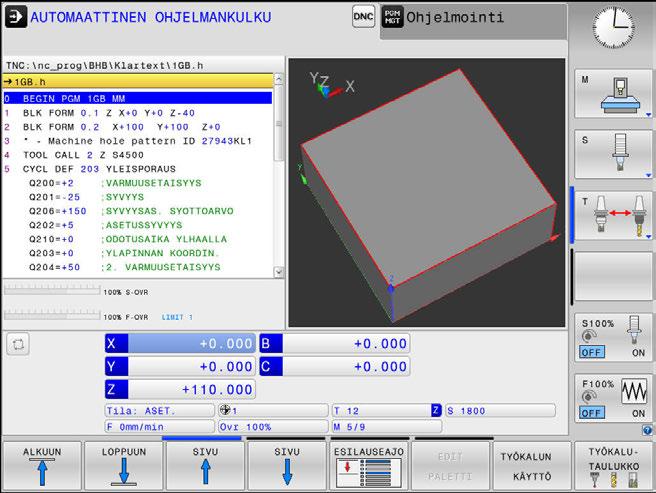This screenshot has width=656, height=493.
Task: Switch S100% override to OFF
Action: pyautogui.click(x=592, y=352)
